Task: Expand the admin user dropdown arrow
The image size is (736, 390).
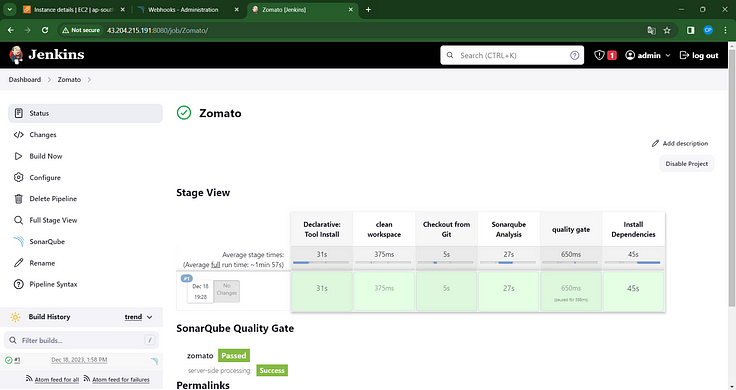Action: (668, 55)
